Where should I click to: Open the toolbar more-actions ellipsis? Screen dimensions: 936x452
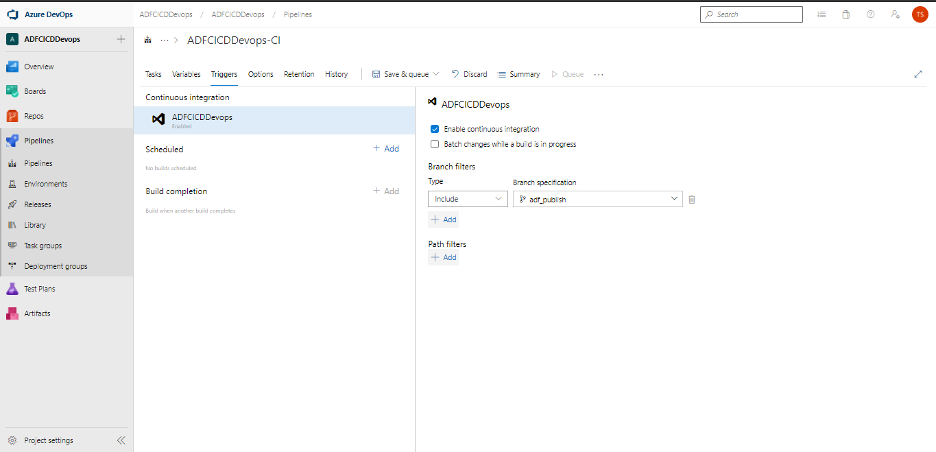[599, 75]
